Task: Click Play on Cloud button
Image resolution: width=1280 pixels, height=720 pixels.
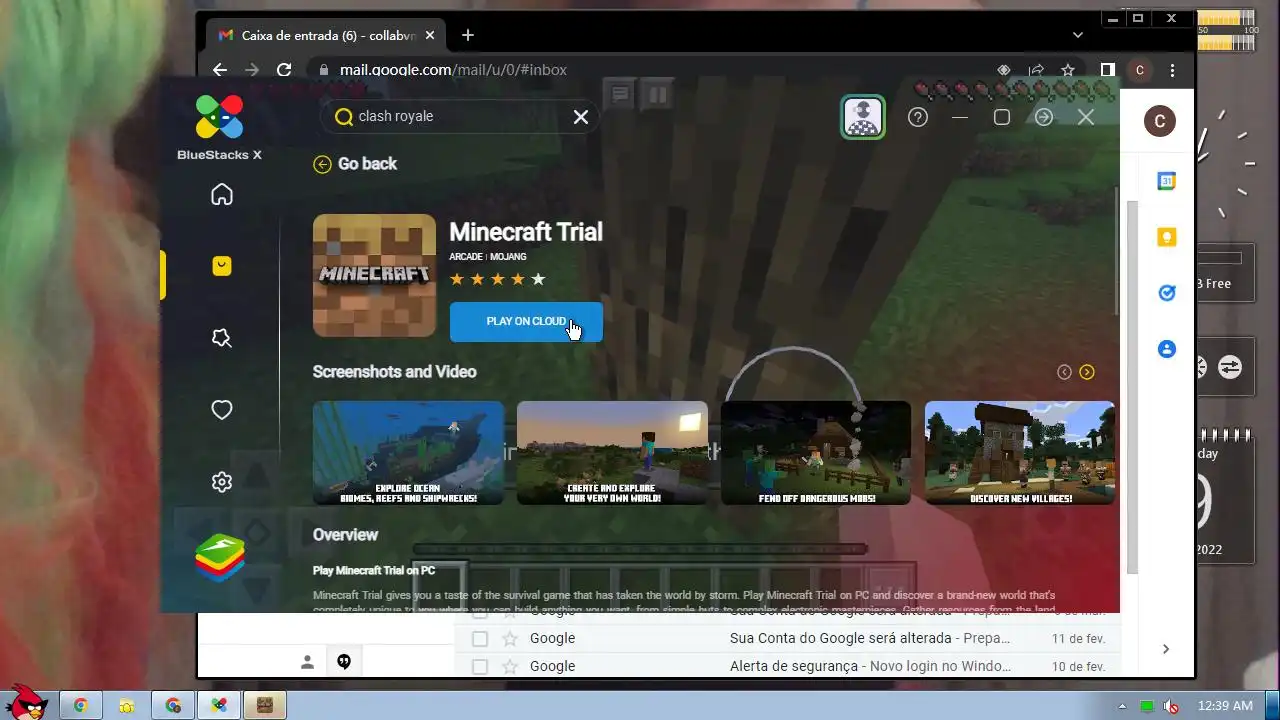Action: pos(526,321)
